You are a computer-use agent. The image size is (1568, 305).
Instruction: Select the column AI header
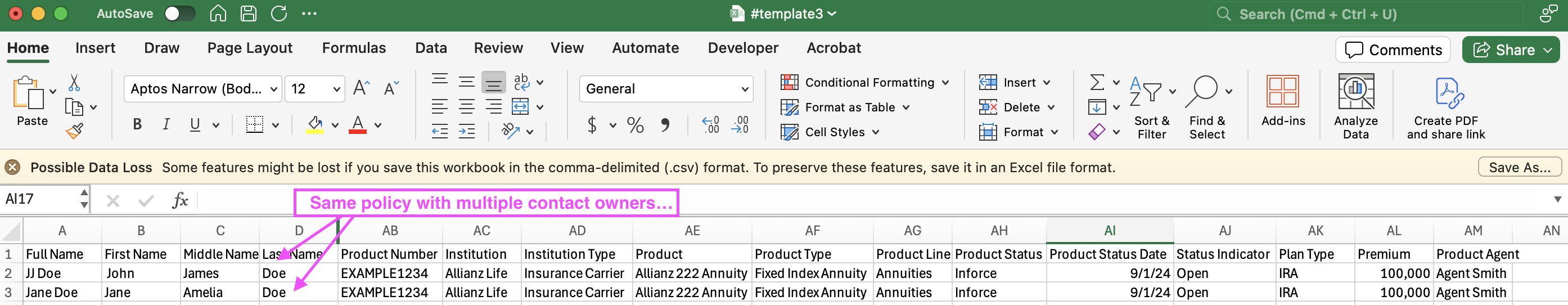(1110, 231)
